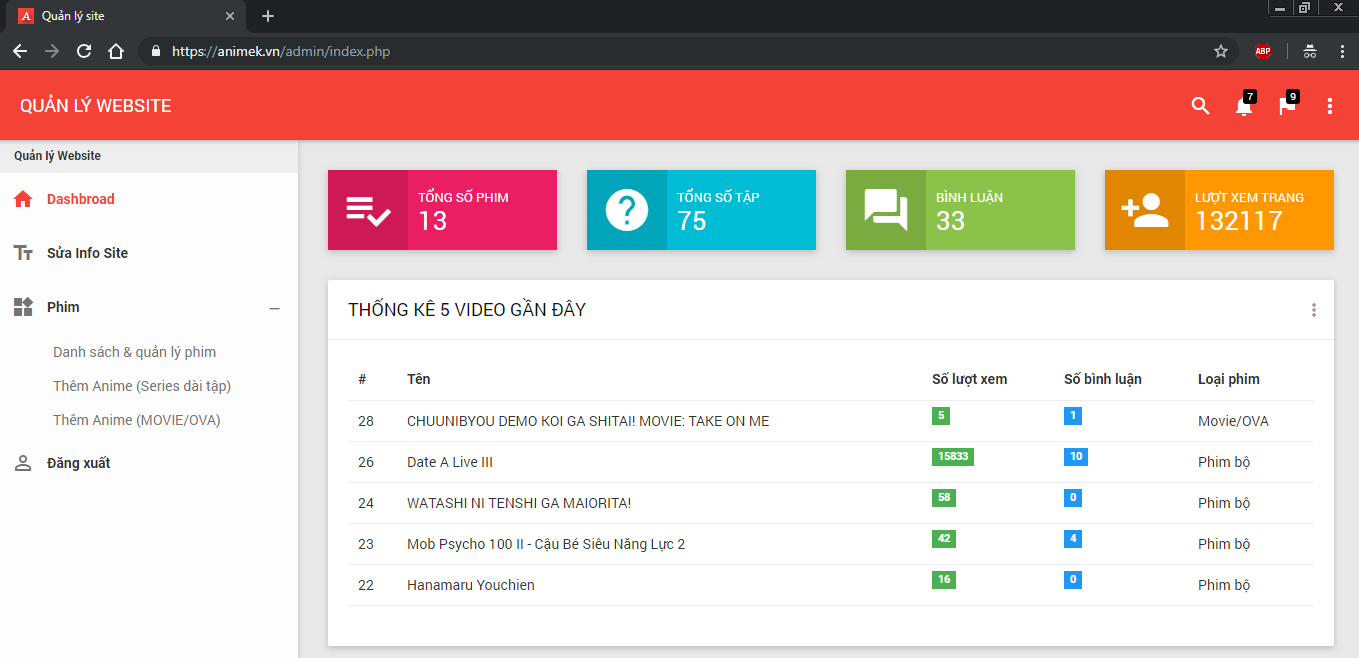Click the QUẢN LÝ WEBSITE header title

click(x=96, y=106)
